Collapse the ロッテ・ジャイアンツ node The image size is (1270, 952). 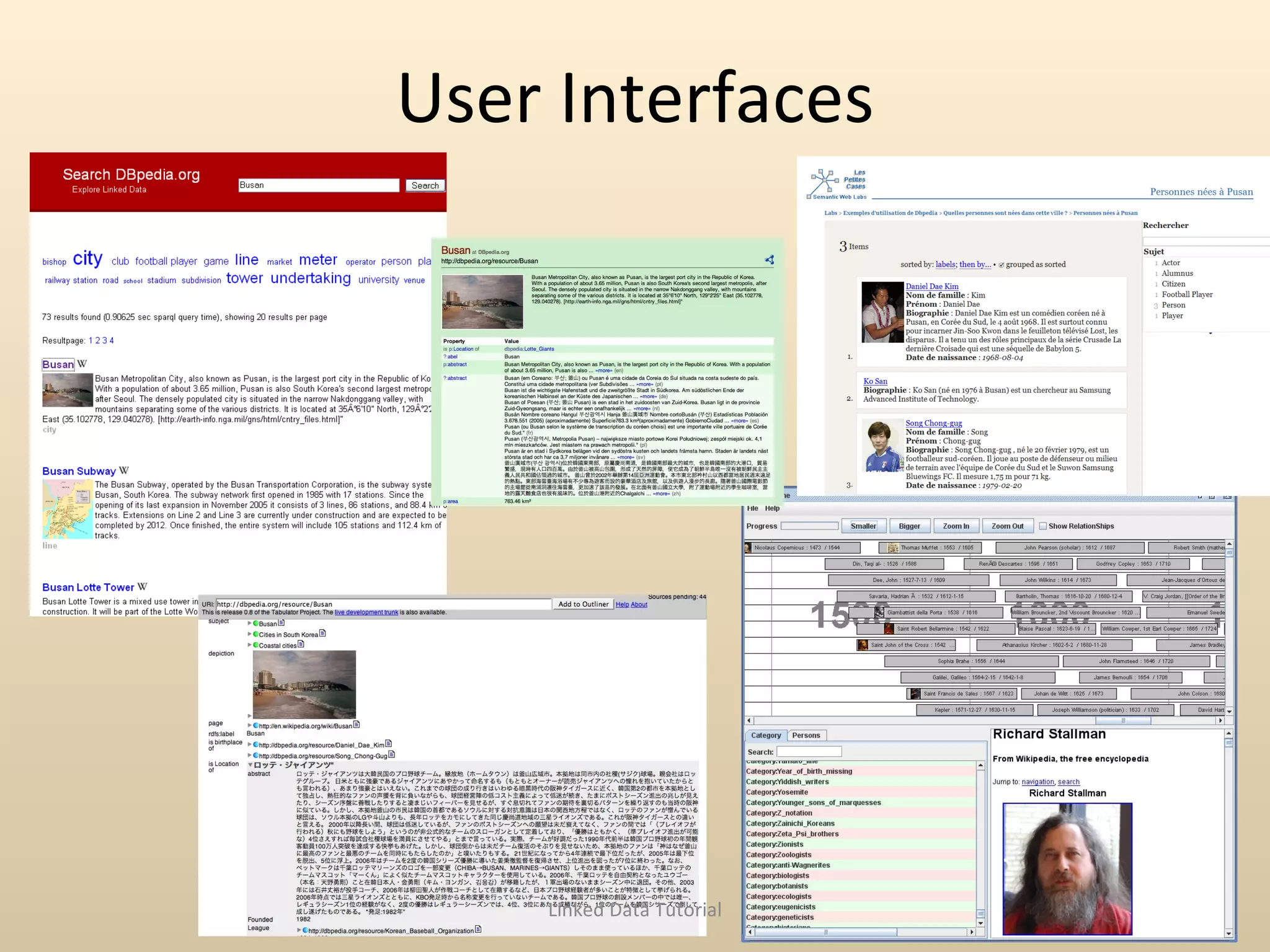pyautogui.click(x=250, y=765)
